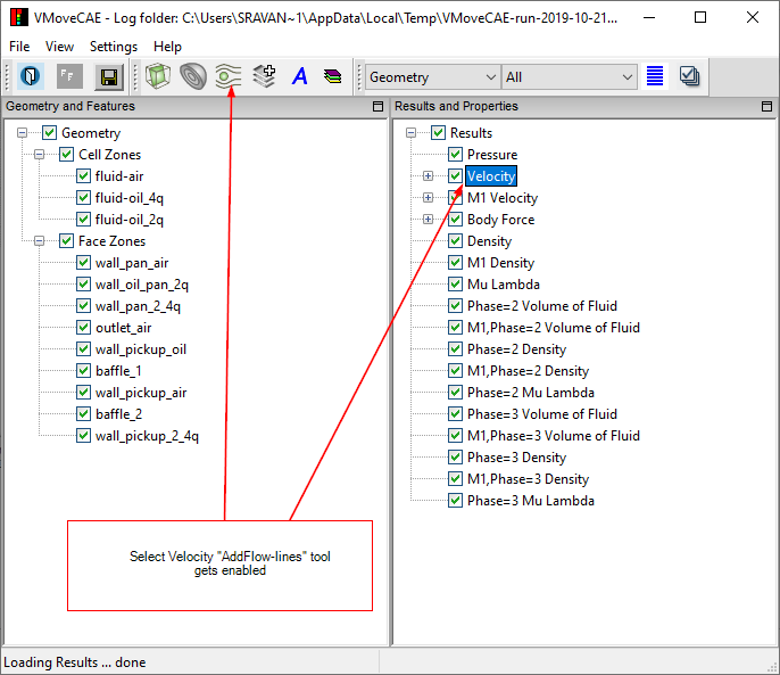Click the status bar Loading Results text
The height and width of the screenshot is (675, 780).
75,663
